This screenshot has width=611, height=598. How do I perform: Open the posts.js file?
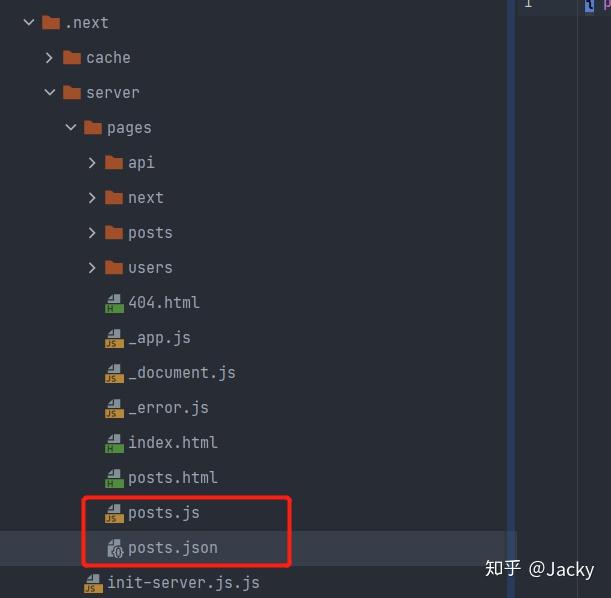tap(164, 513)
